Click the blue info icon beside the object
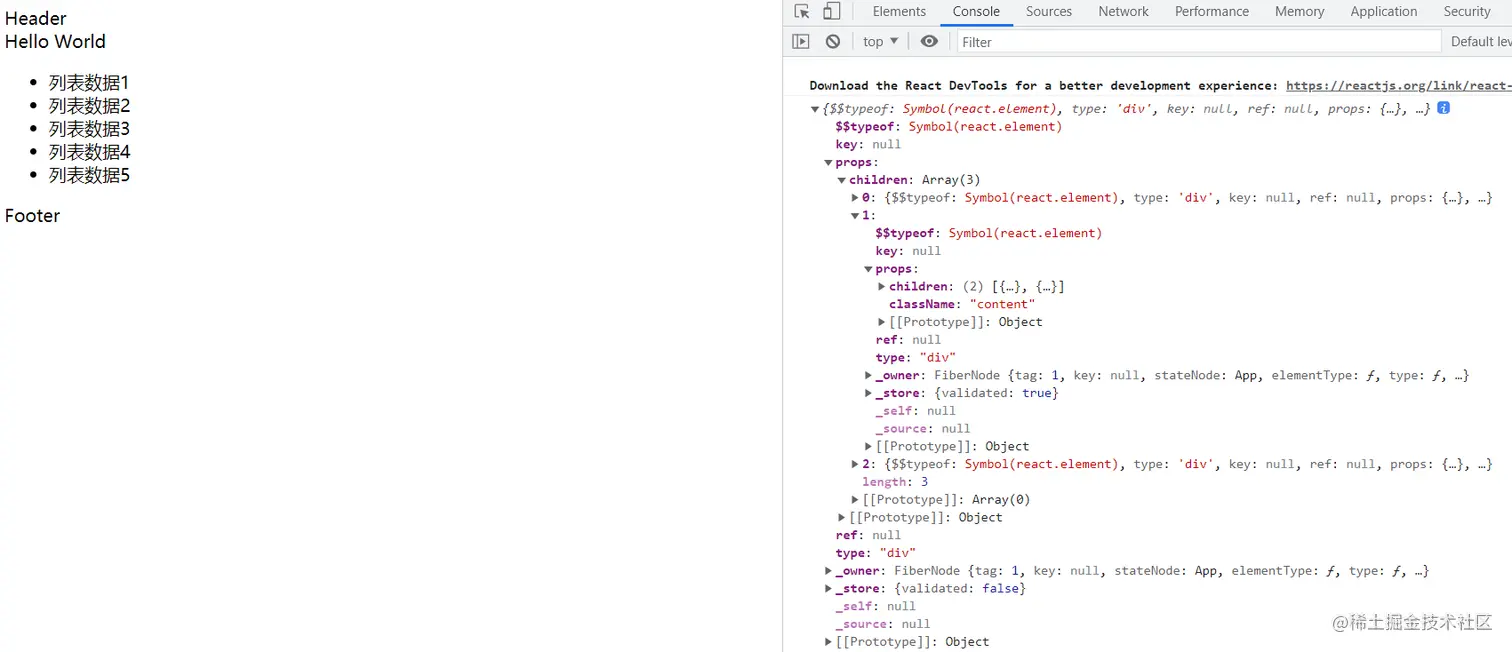Image resolution: width=1512 pixels, height=652 pixels. (1443, 108)
